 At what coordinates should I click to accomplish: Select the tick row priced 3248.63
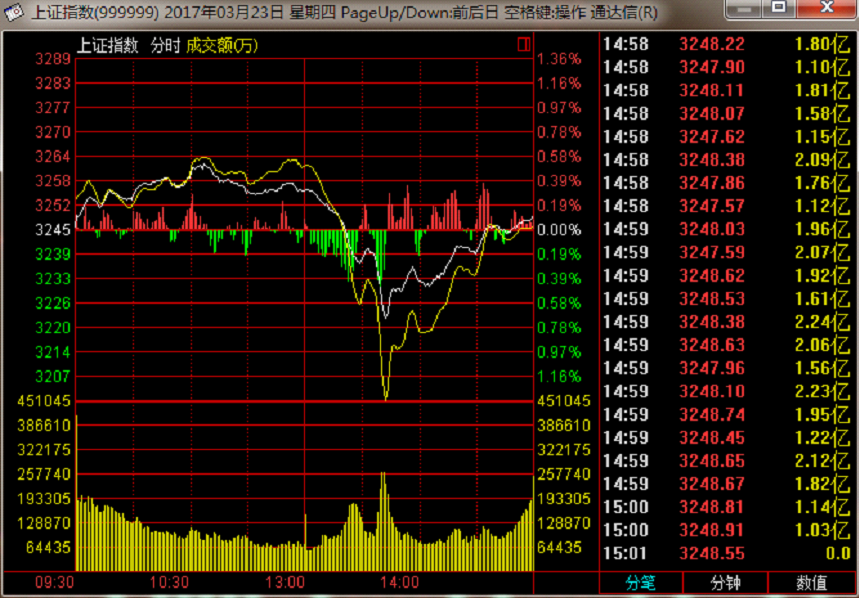pyautogui.click(x=726, y=345)
